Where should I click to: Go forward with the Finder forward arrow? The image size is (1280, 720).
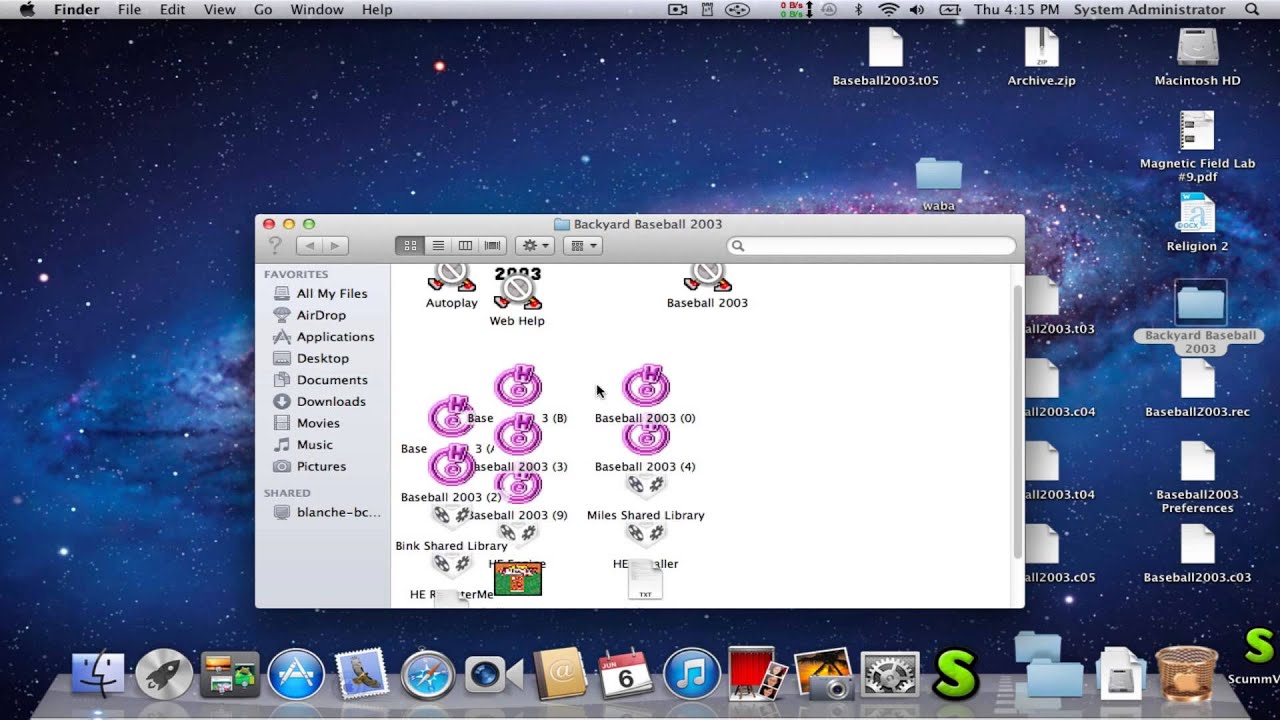pyautogui.click(x=335, y=245)
